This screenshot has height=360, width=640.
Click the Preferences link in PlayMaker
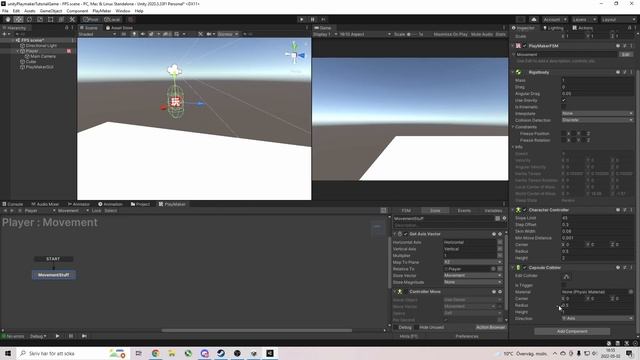[467, 336]
